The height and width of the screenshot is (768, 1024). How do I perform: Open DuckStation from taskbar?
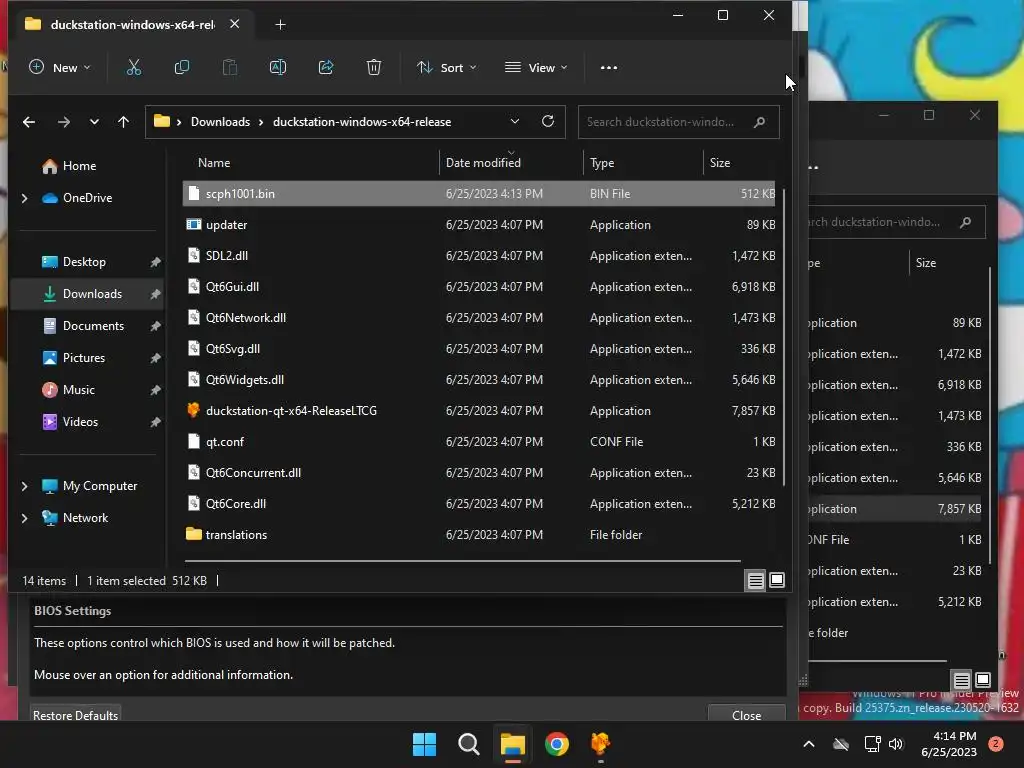600,744
